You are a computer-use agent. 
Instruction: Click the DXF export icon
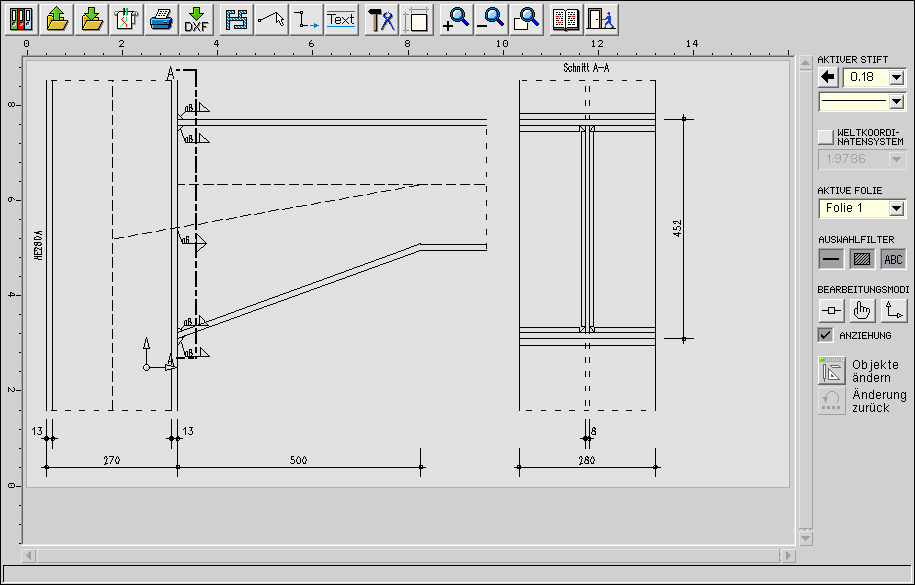point(196,18)
